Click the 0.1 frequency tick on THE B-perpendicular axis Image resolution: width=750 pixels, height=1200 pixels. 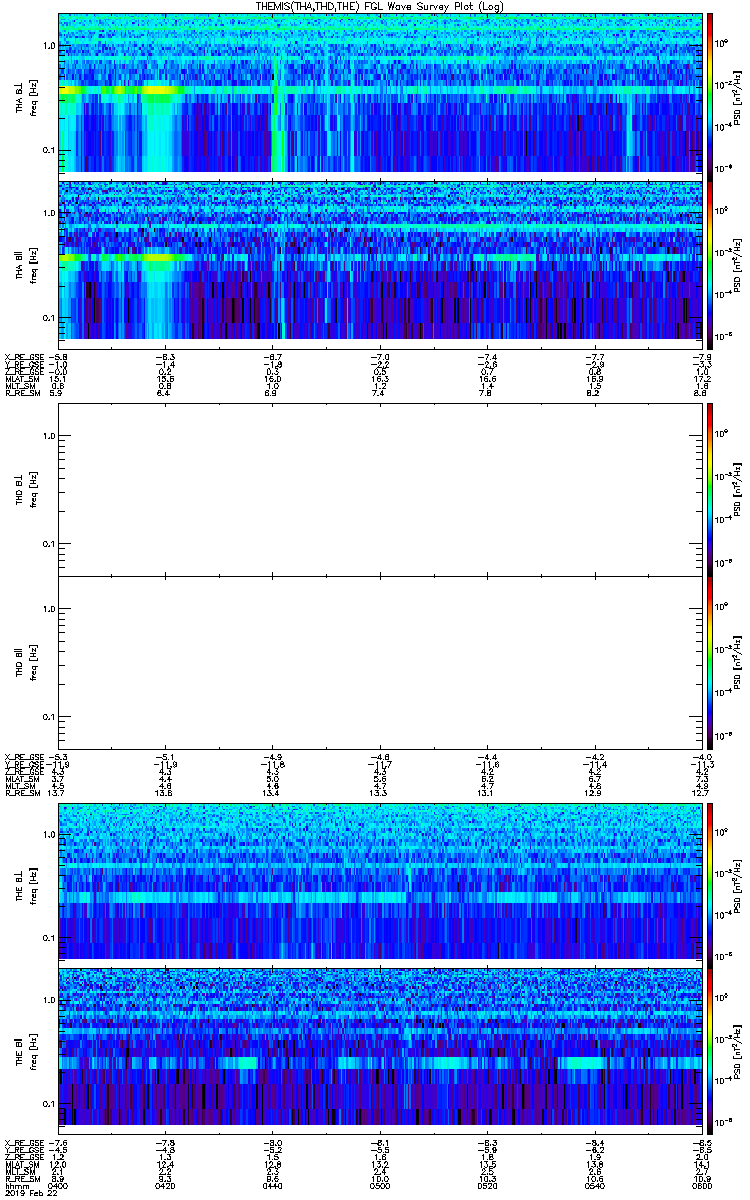click(48, 938)
